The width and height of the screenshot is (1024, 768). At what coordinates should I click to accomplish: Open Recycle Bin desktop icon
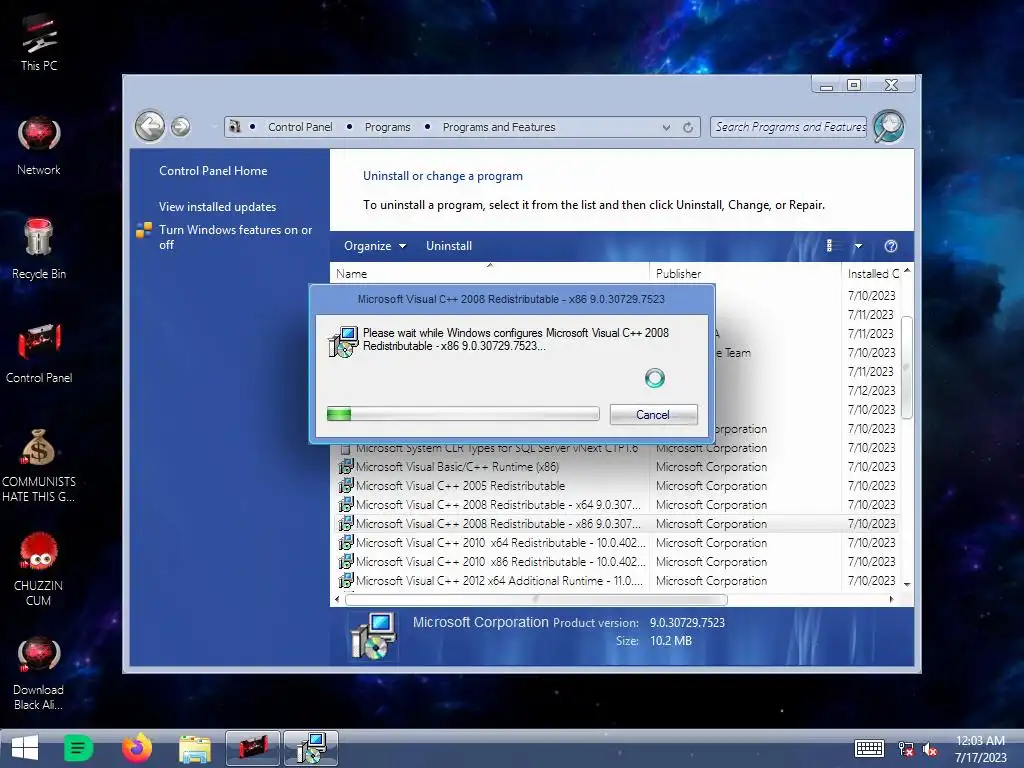click(x=39, y=249)
